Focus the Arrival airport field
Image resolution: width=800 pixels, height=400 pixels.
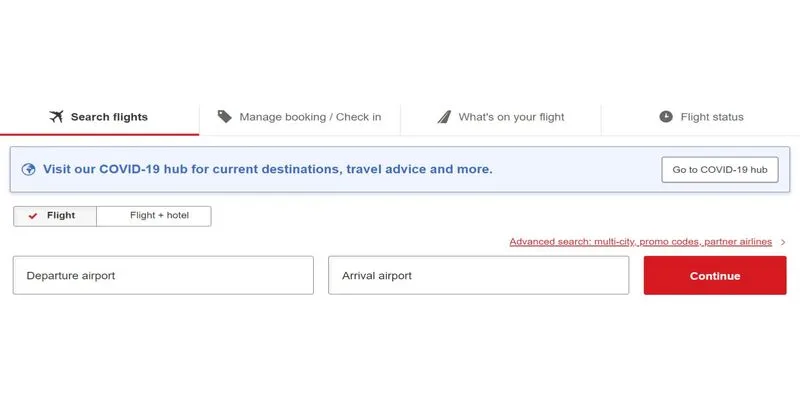click(x=479, y=276)
